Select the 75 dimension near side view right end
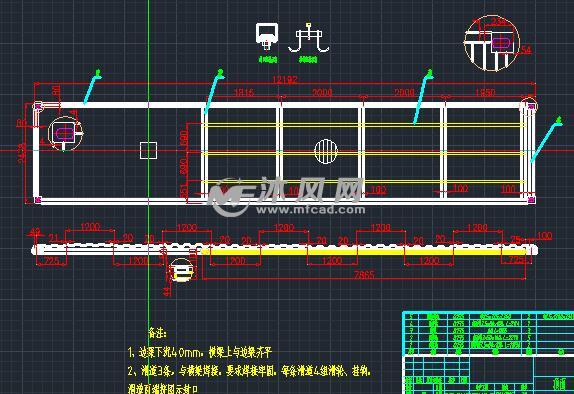 (516, 239)
